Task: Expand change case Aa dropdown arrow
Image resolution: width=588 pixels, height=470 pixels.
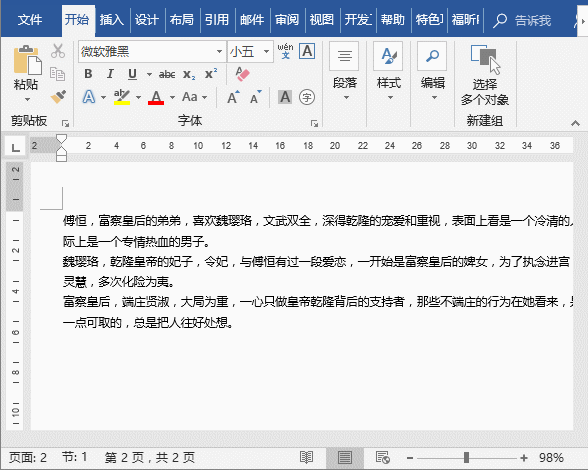Action: point(204,98)
